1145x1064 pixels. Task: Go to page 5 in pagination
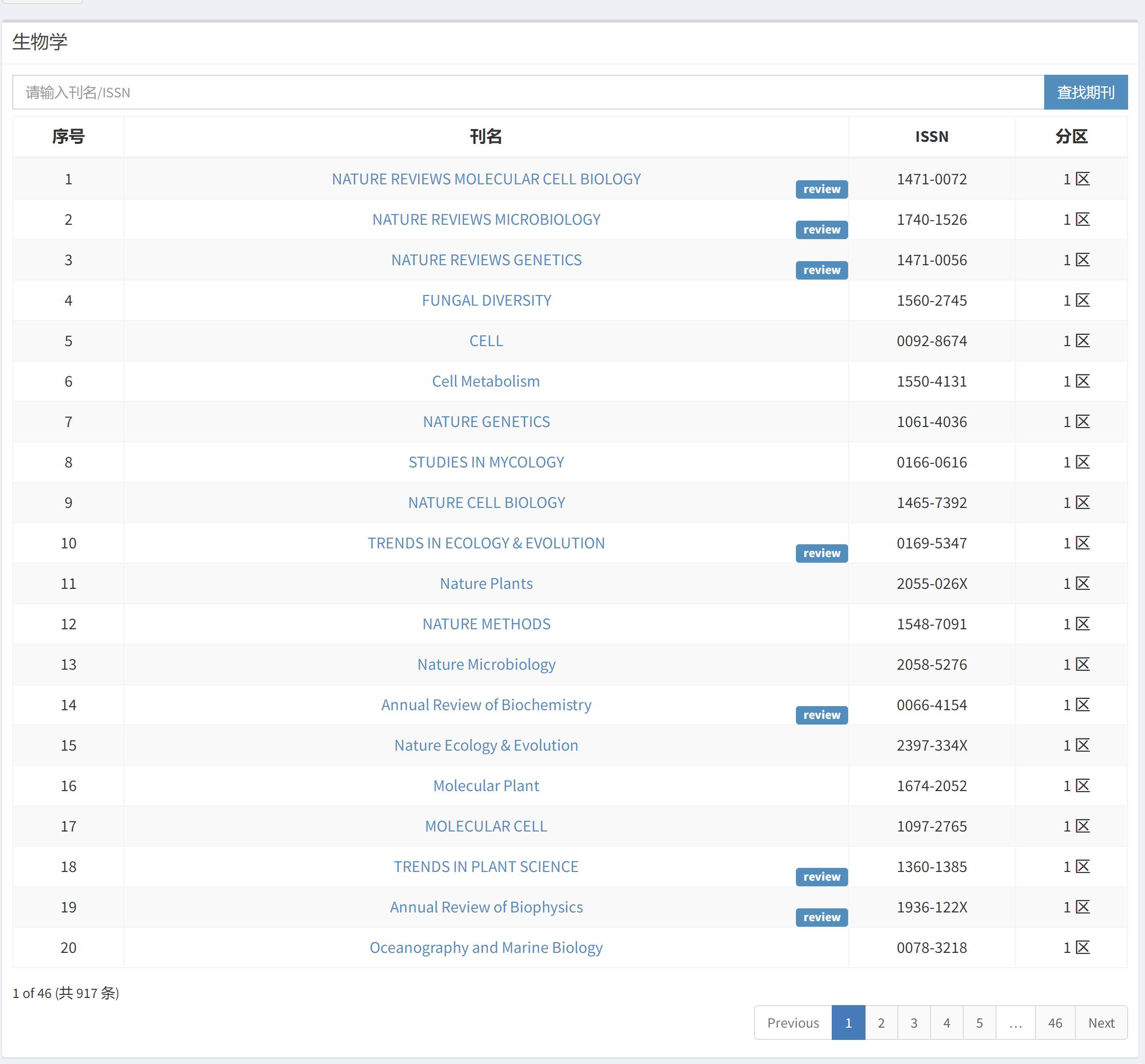pyautogui.click(x=979, y=1023)
